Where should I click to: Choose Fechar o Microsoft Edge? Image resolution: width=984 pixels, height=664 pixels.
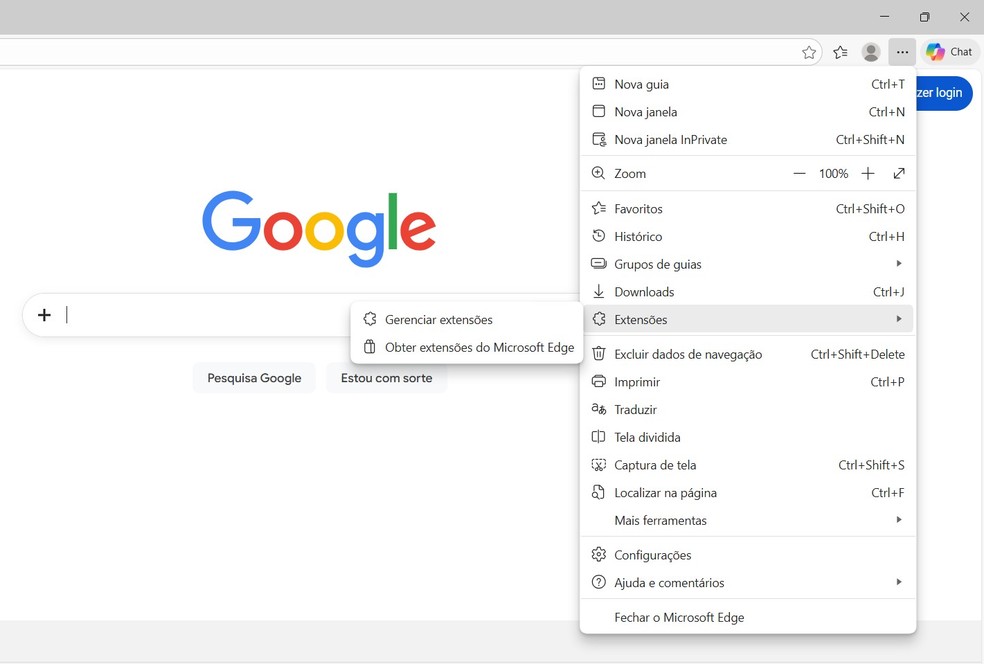point(748,618)
